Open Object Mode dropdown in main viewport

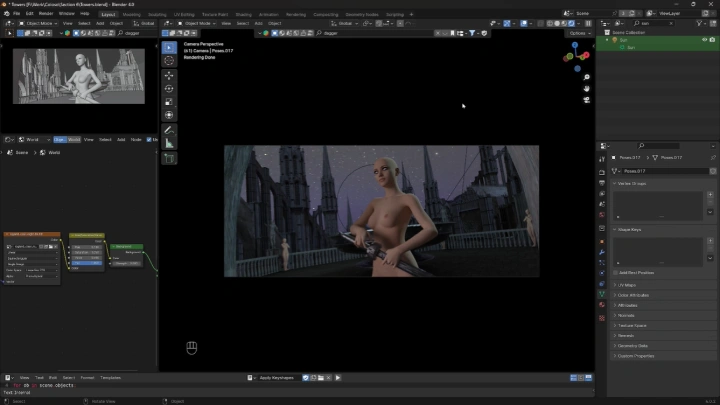tap(197, 23)
